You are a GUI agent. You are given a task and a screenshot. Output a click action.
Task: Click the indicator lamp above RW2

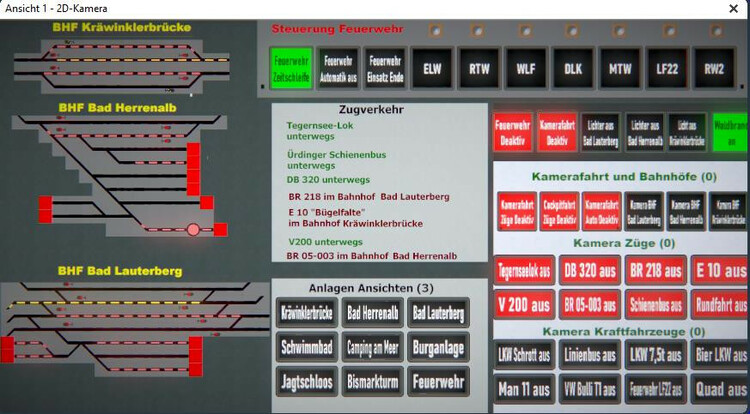coord(716,31)
